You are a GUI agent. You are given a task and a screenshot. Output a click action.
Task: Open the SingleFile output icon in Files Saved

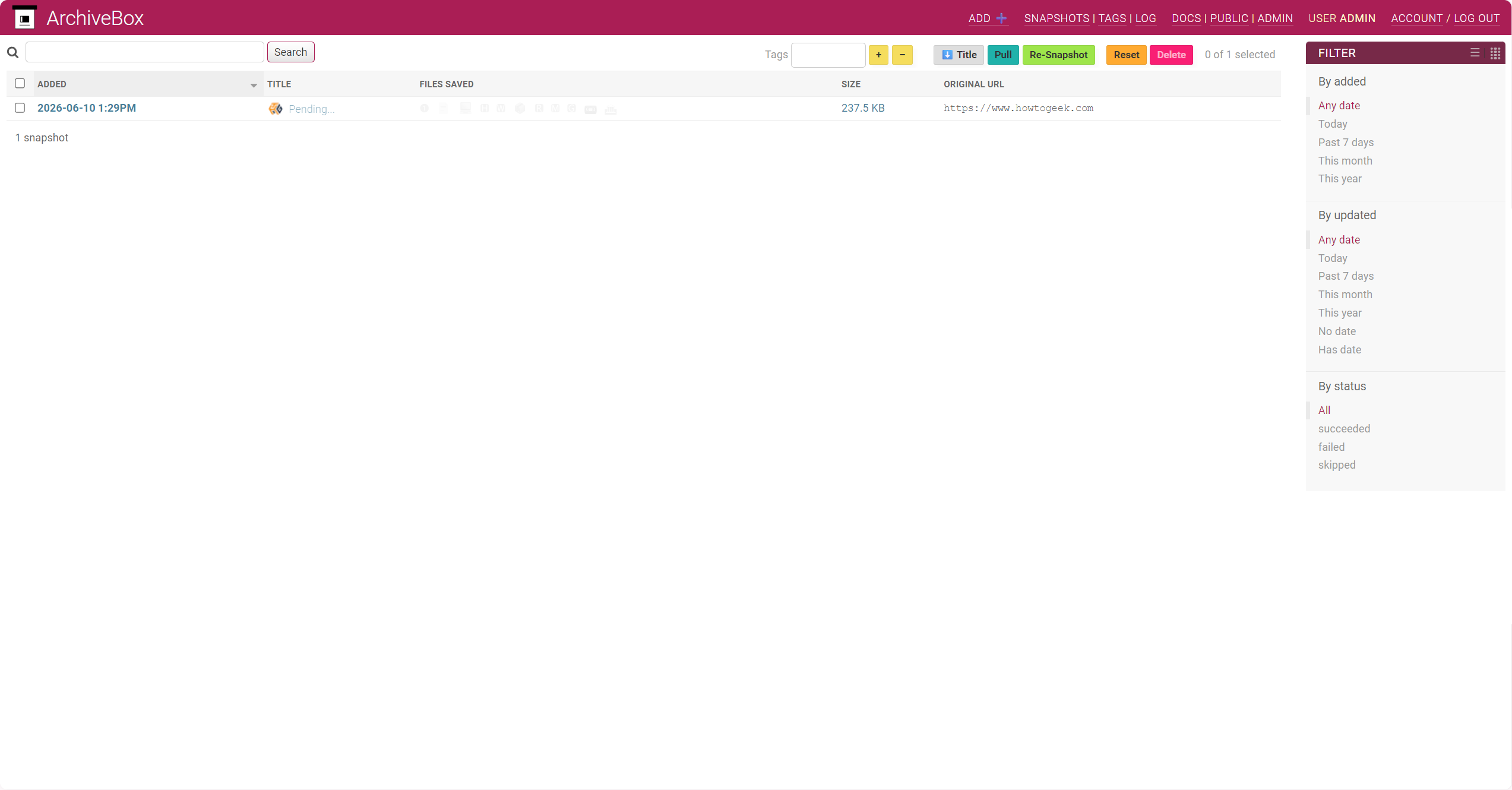[x=424, y=109]
